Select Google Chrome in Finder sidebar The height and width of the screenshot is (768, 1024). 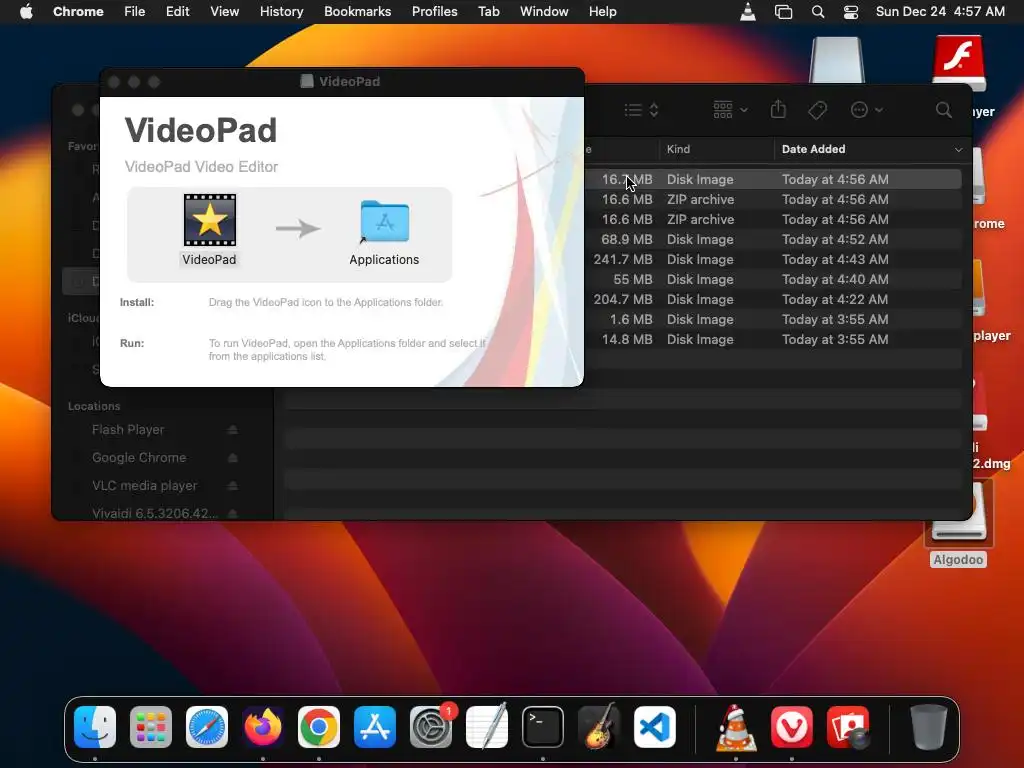[138, 458]
